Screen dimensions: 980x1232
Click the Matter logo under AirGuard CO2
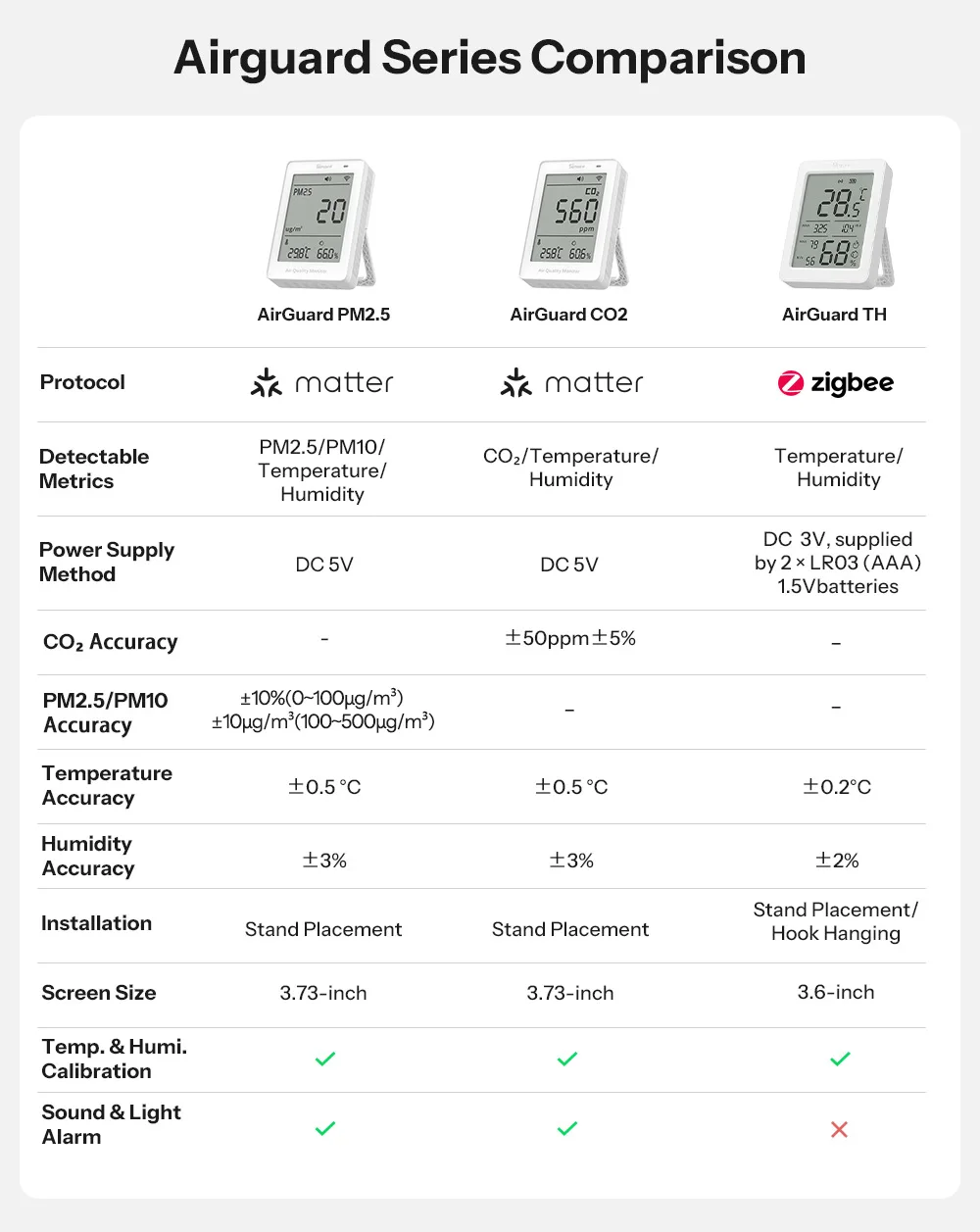[572, 382]
